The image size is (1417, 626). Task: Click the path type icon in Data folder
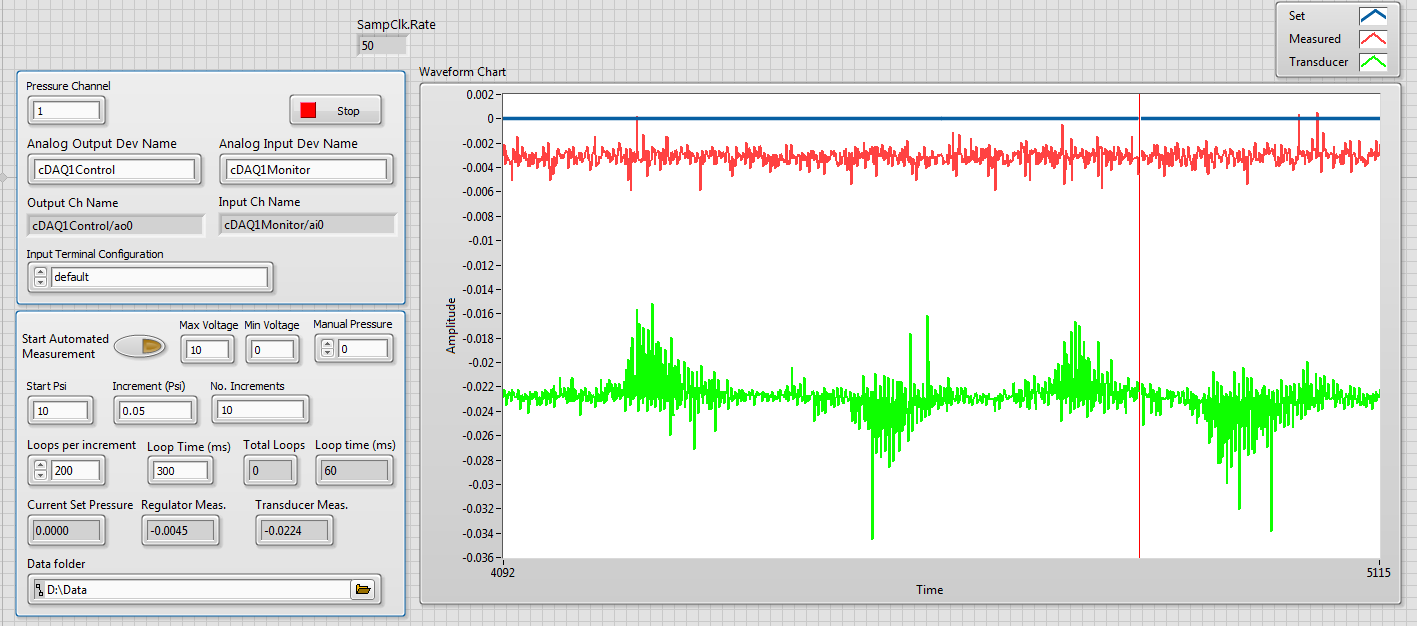[39, 590]
